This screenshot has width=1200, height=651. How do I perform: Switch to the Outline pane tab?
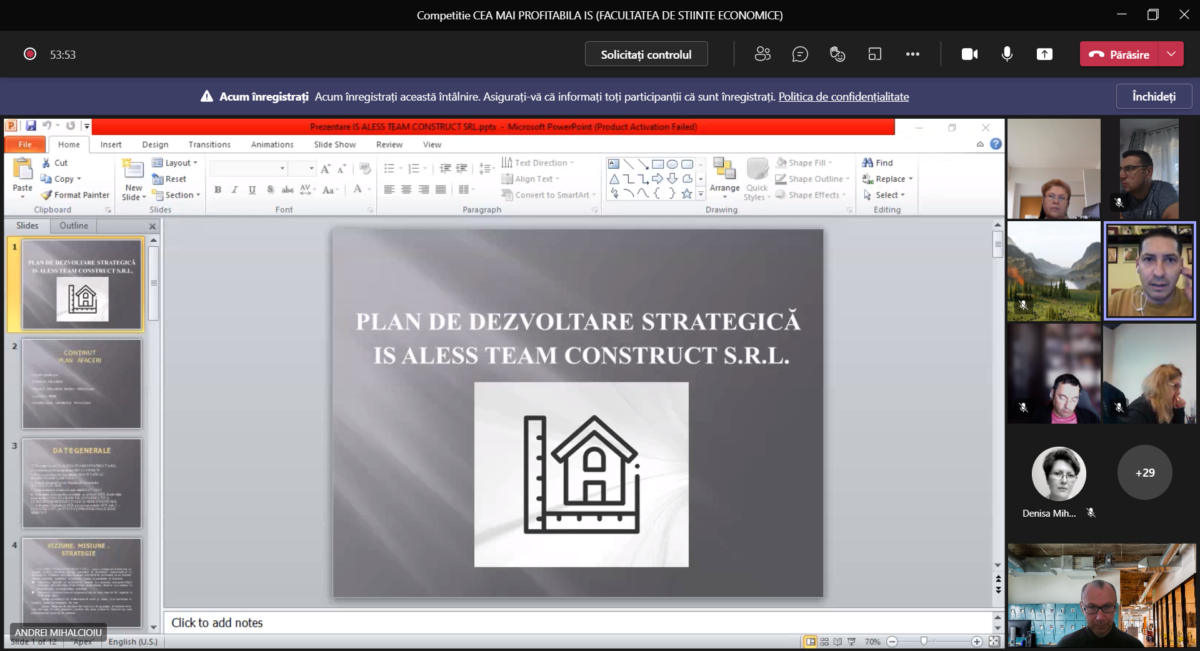74,226
